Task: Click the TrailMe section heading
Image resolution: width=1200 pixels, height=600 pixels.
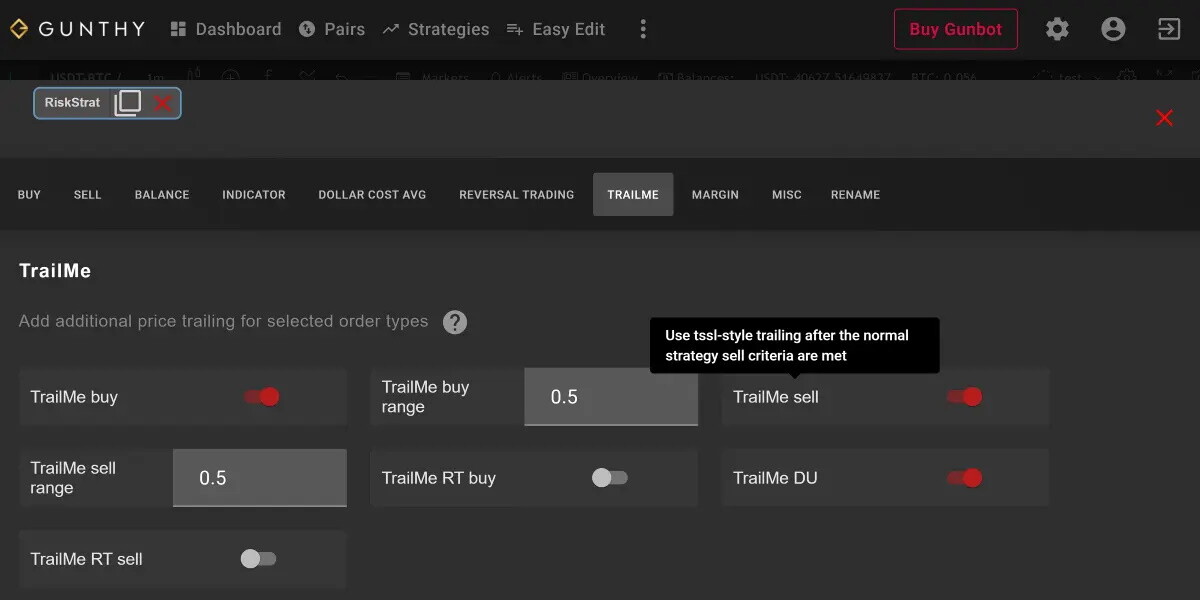Action: coord(55,271)
